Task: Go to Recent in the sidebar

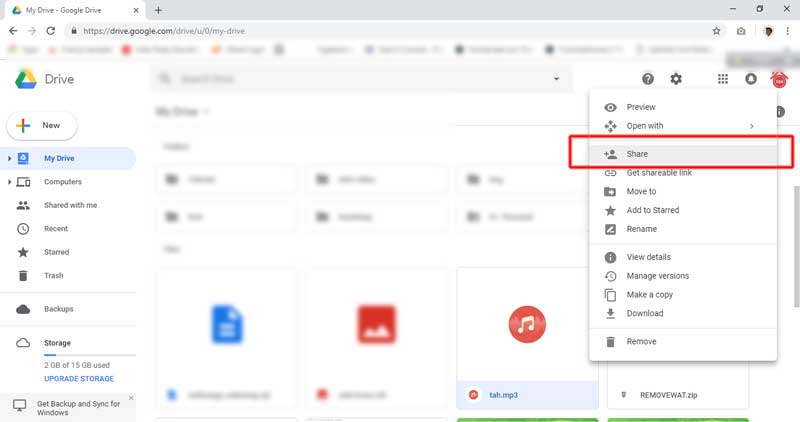Action: (56, 229)
